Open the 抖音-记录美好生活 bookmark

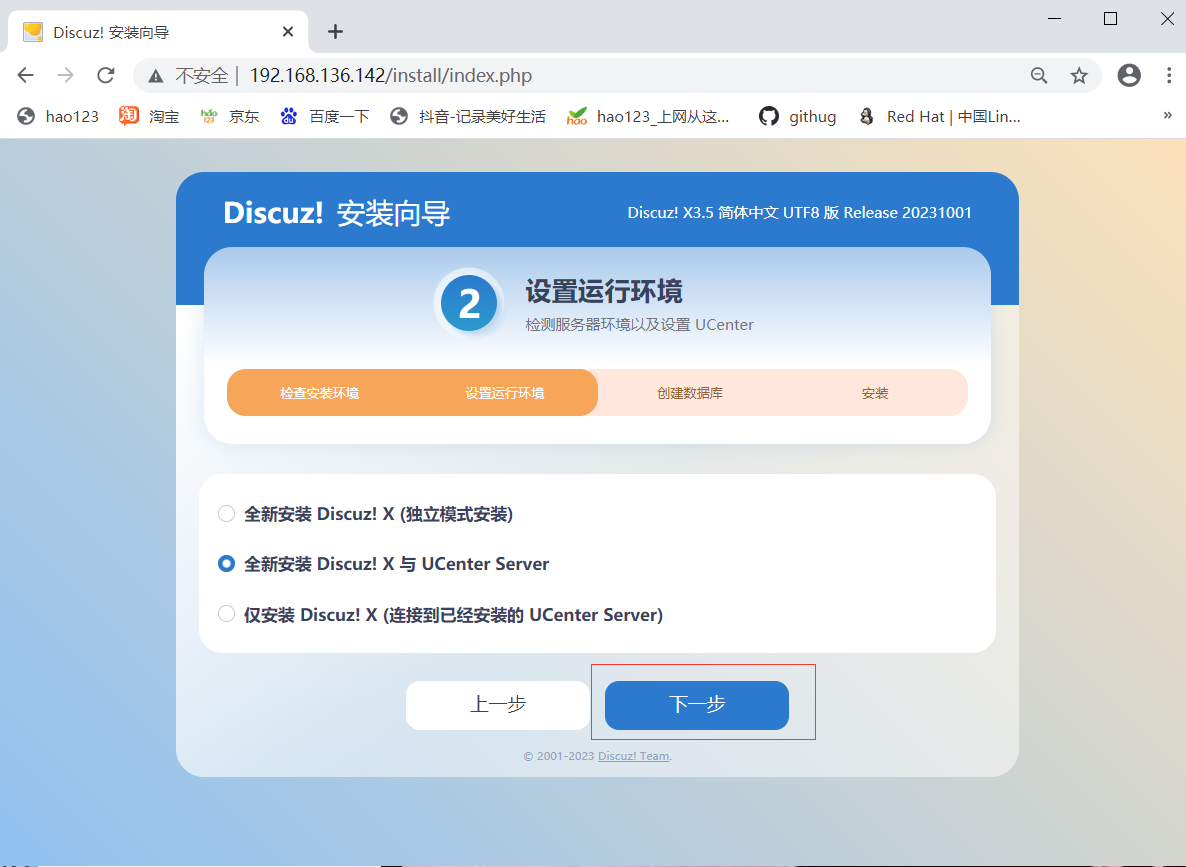tap(467, 117)
